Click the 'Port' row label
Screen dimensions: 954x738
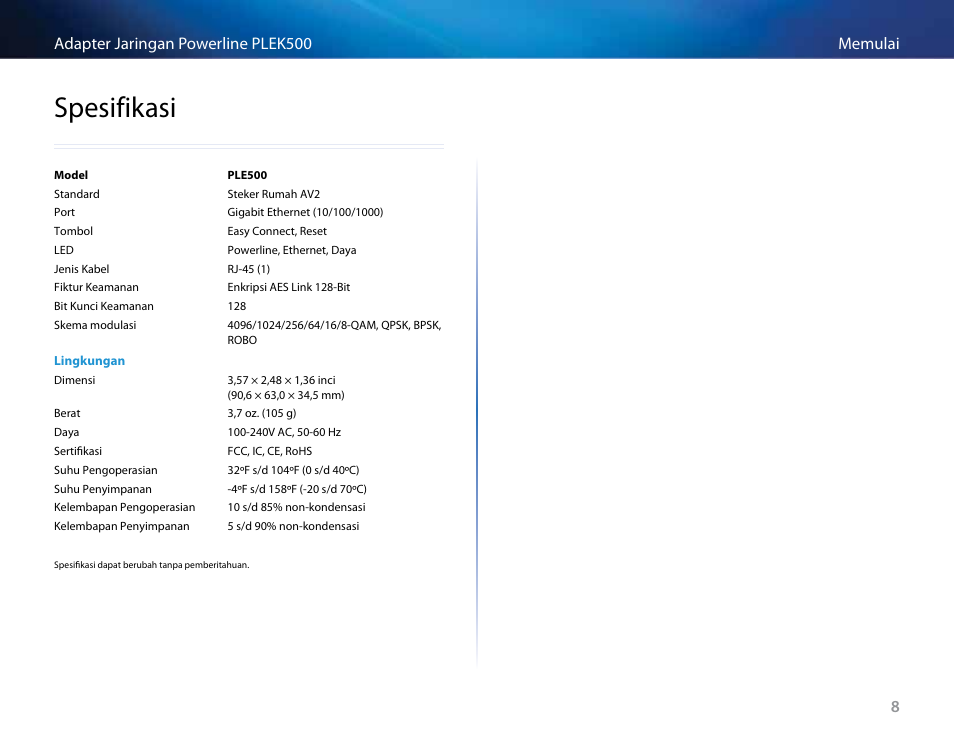64,212
